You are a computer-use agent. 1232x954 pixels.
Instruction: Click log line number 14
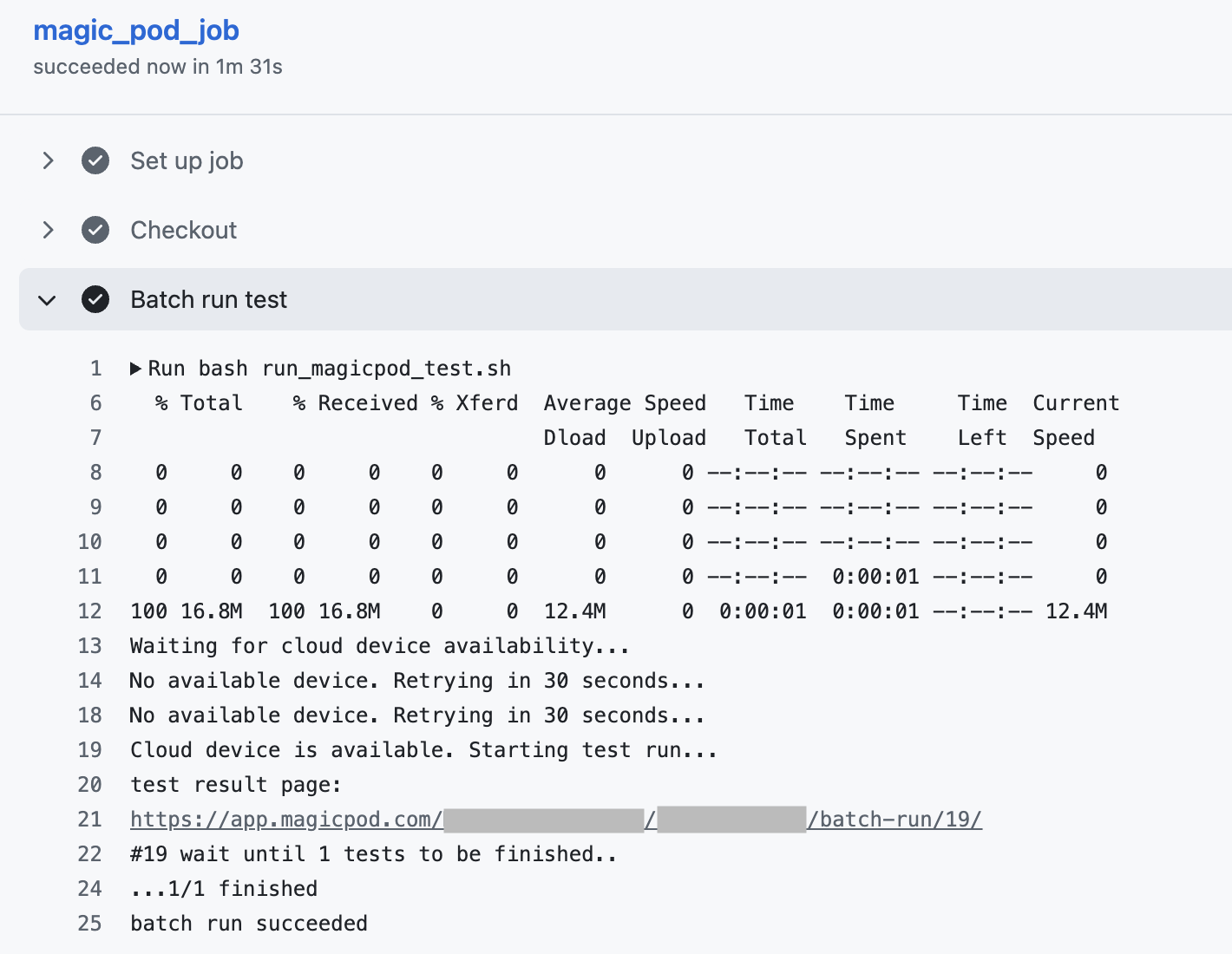tap(90, 681)
